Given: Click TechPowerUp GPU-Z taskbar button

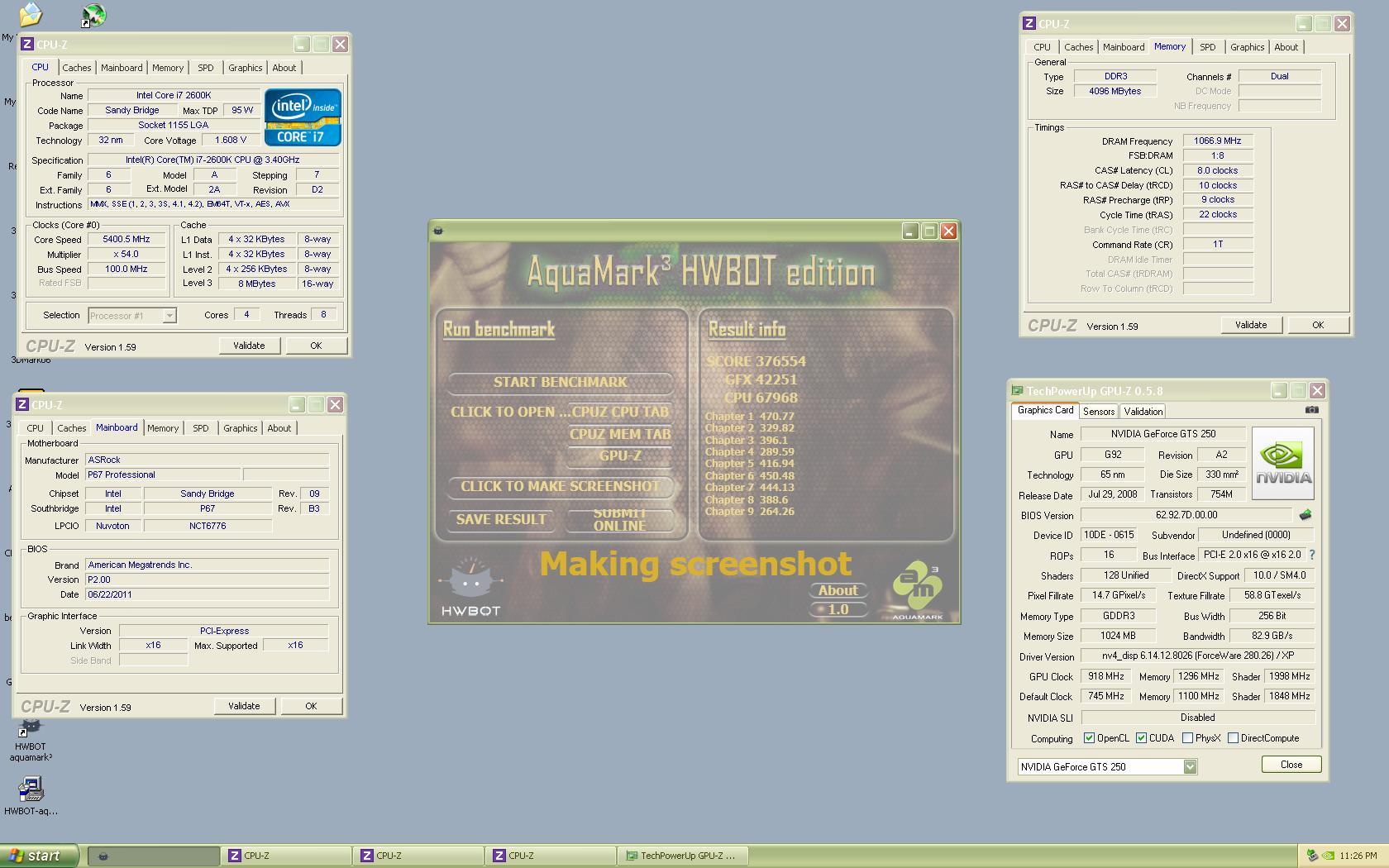Looking at the screenshot, I should (683, 856).
